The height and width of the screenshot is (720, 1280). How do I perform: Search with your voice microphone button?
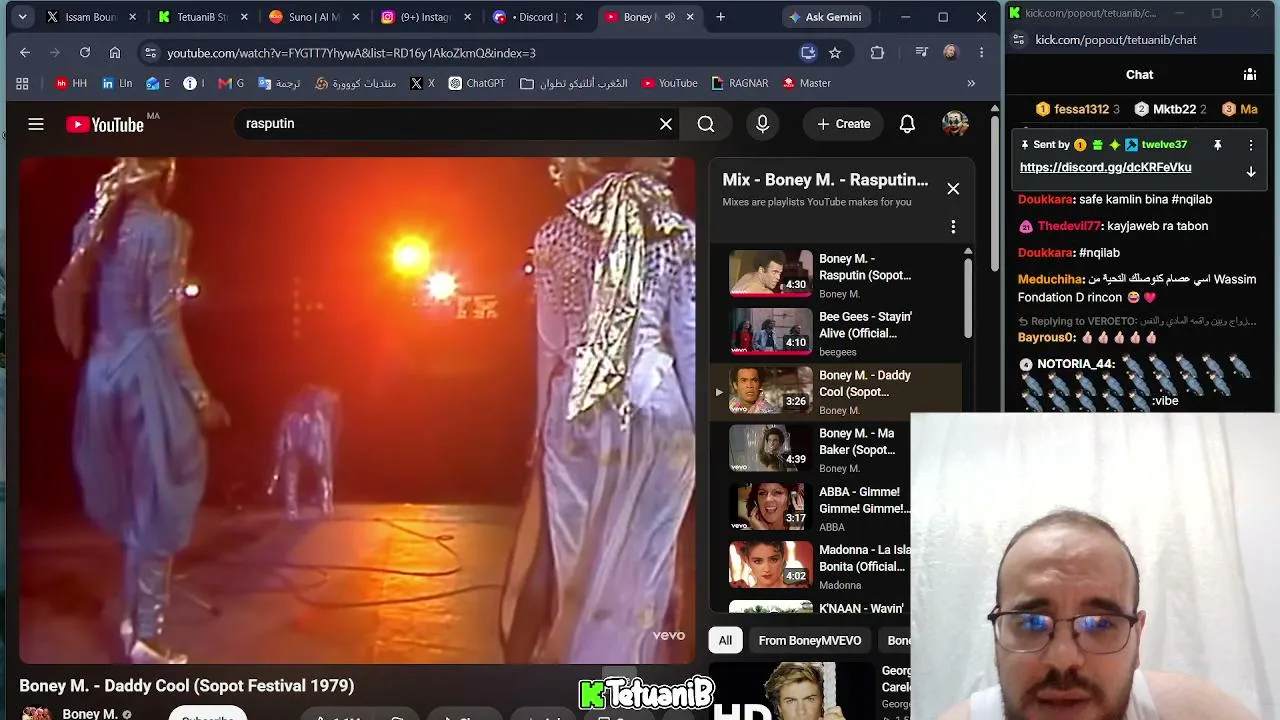click(x=763, y=124)
